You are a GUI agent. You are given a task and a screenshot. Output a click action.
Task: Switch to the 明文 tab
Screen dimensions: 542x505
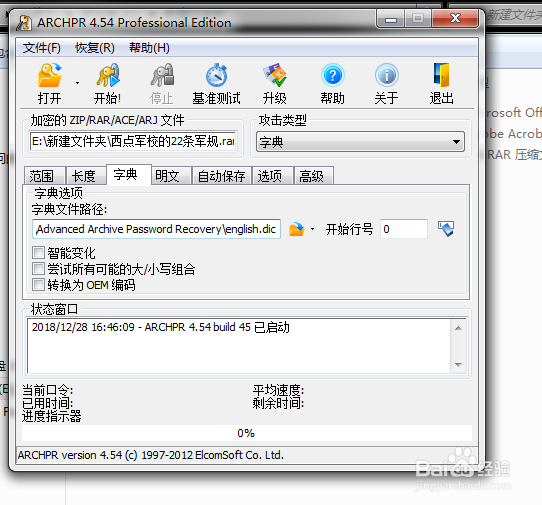tap(171, 176)
